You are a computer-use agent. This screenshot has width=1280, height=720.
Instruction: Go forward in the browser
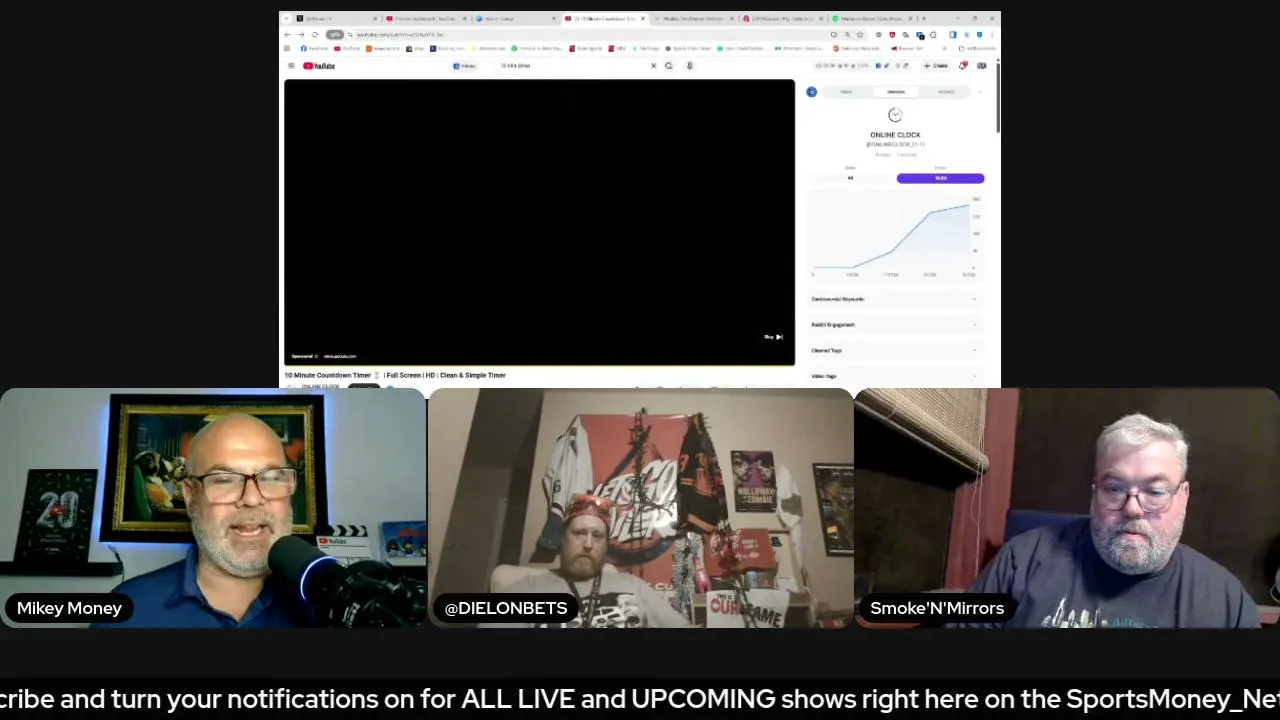pyautogui.click(x=301, y=35)
